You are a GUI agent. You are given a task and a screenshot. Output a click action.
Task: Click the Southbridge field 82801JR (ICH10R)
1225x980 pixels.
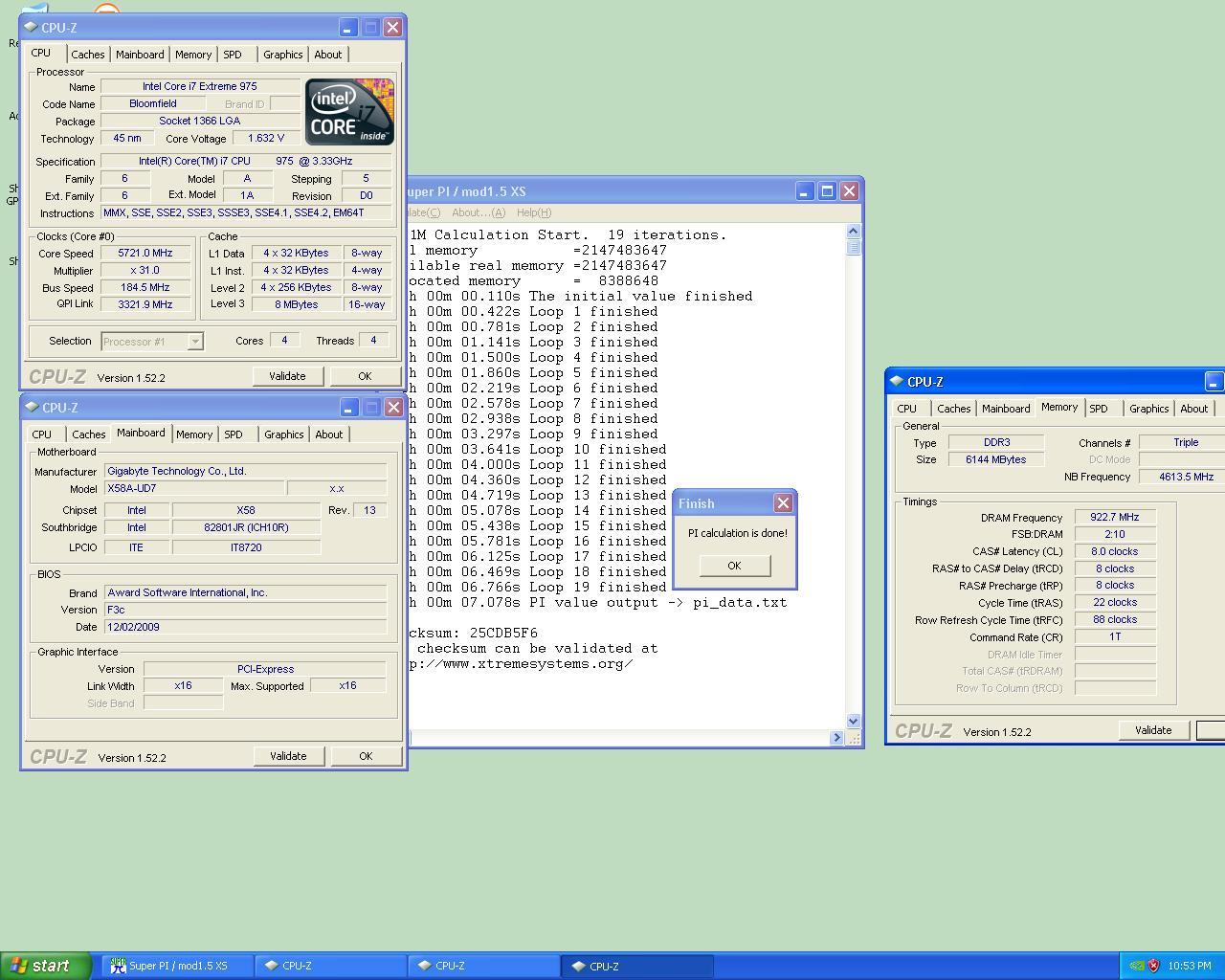[246, 528]
